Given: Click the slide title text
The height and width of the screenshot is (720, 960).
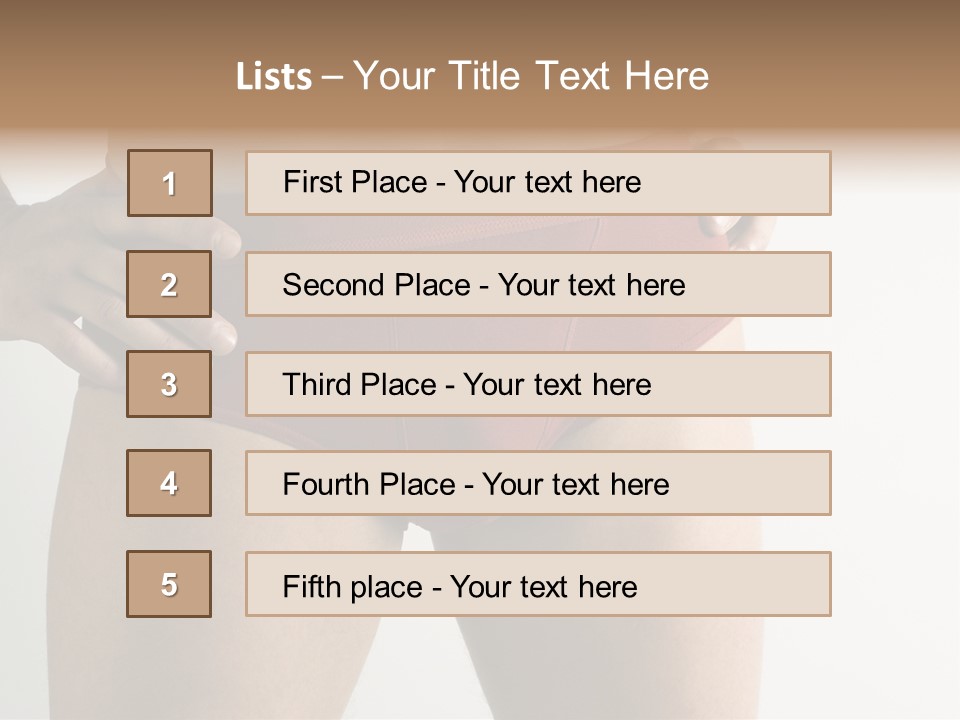Looking at the screenshot, I should tap(472, 76).
